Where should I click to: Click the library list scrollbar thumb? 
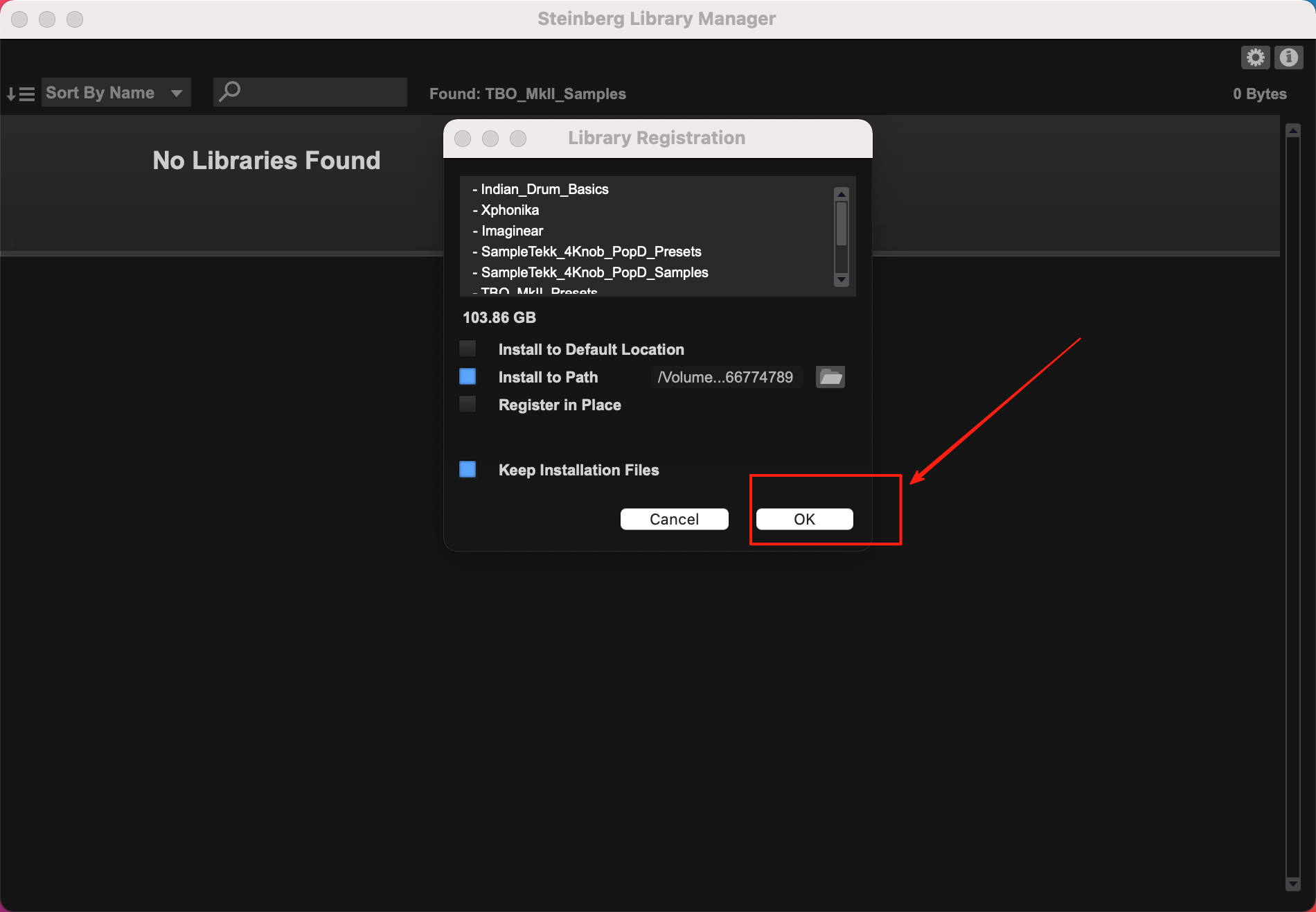[x=842, y=223]
